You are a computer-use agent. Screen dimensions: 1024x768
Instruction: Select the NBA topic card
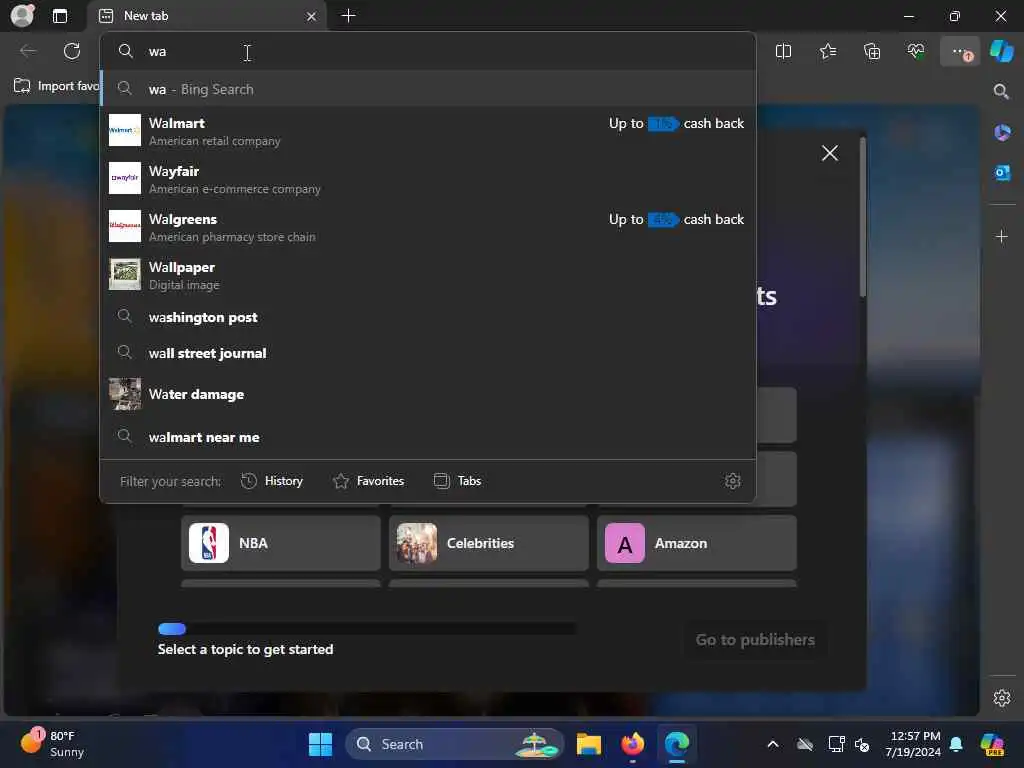[x=281, y=543]
